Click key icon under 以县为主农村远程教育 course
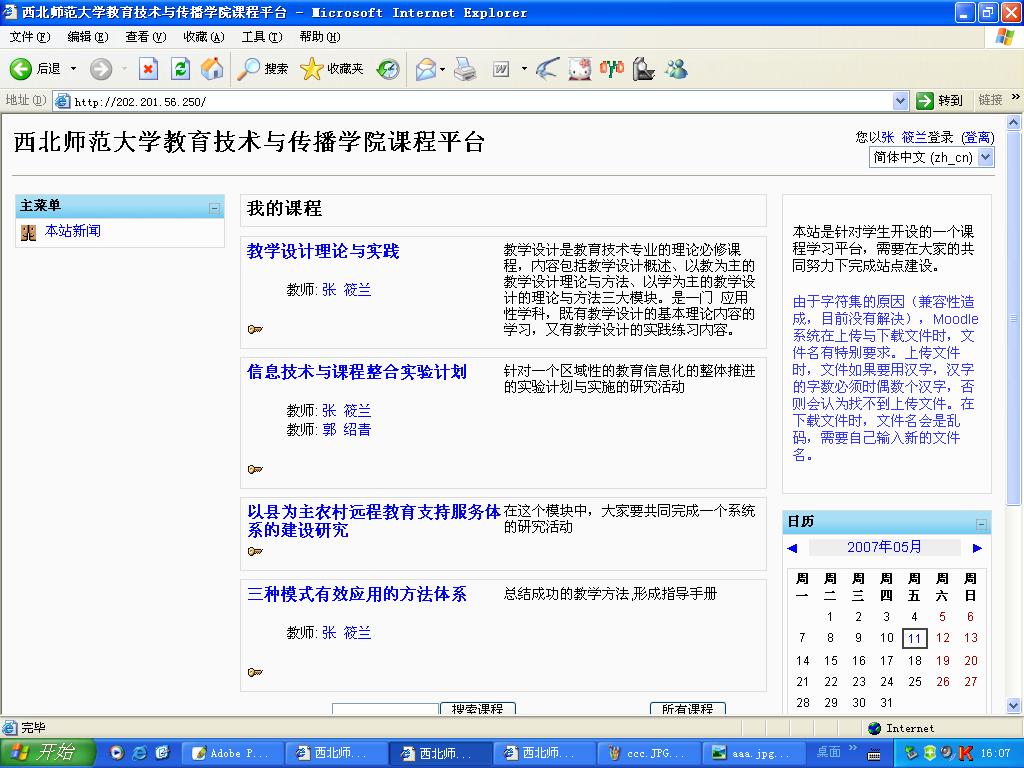The width and height of the screenshot is (1024, 768). 255,551
